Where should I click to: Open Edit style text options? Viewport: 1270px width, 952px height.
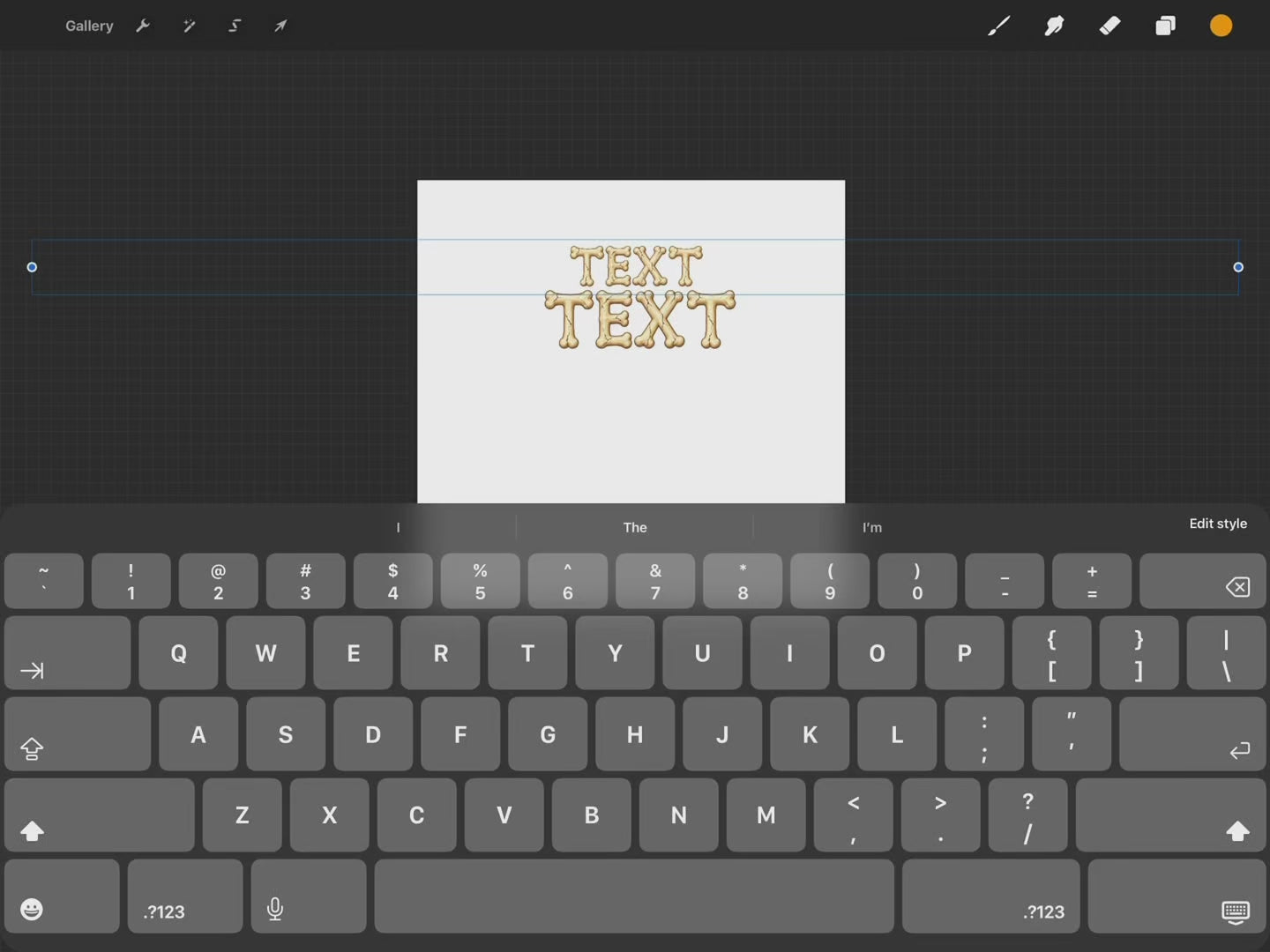coord(1218,524)
